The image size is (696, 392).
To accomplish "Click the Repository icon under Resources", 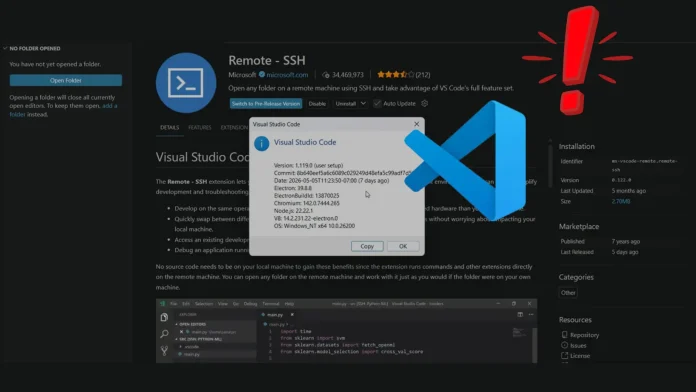I will 565,335.
